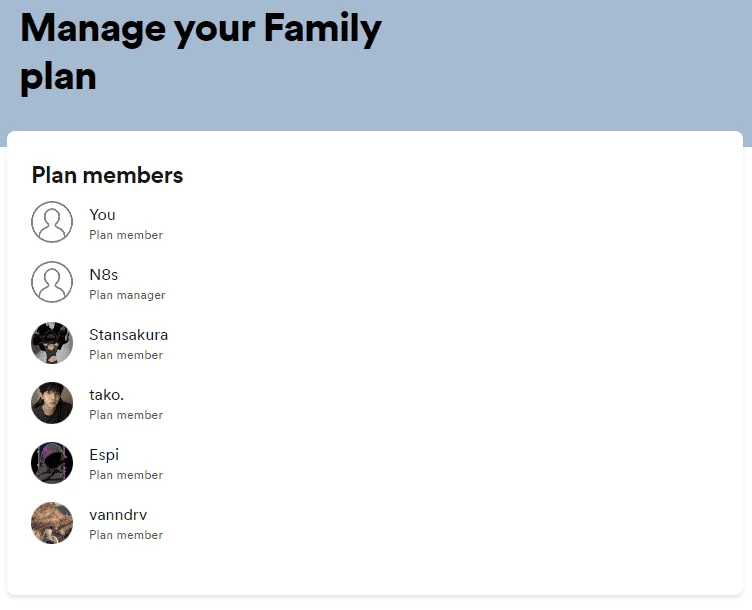Viewport: 752px width, 610px height.
Task: Select the member name tako.
Action: [106, 395]
